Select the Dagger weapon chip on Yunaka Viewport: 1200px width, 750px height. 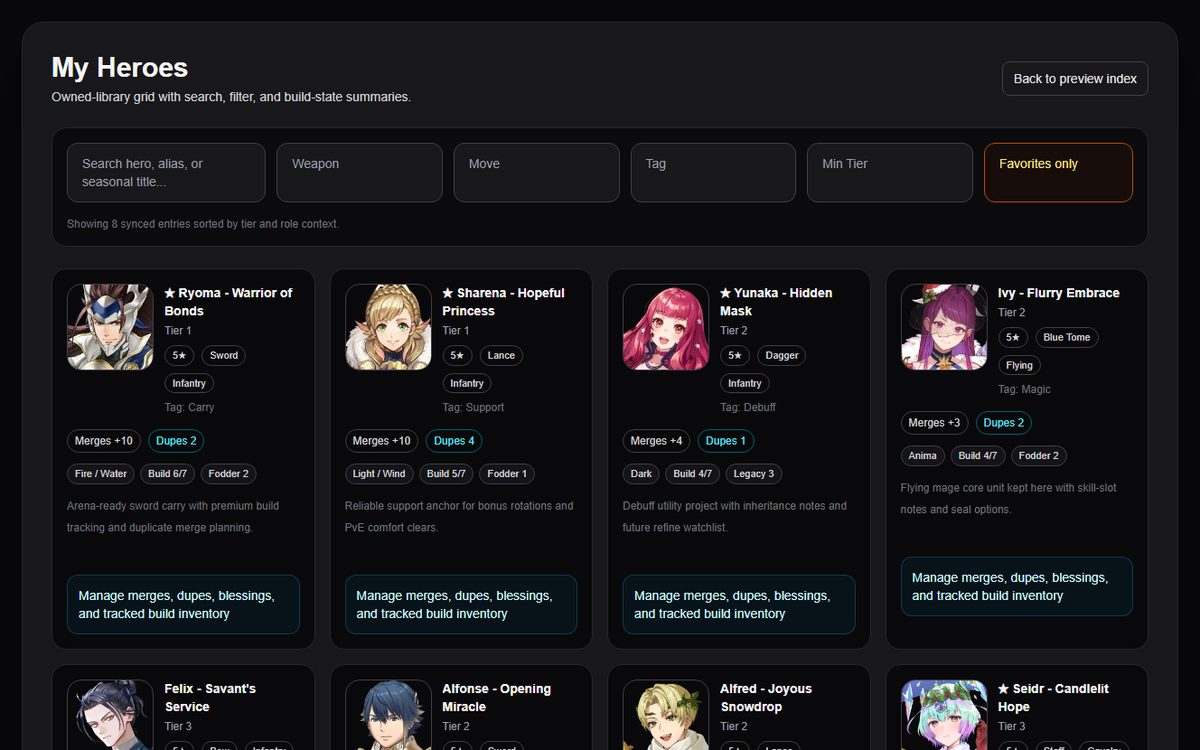(782, 355)
